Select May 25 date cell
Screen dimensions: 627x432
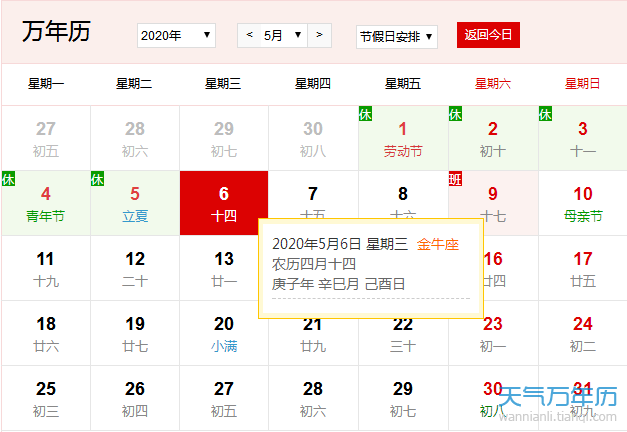pos(46,398)
